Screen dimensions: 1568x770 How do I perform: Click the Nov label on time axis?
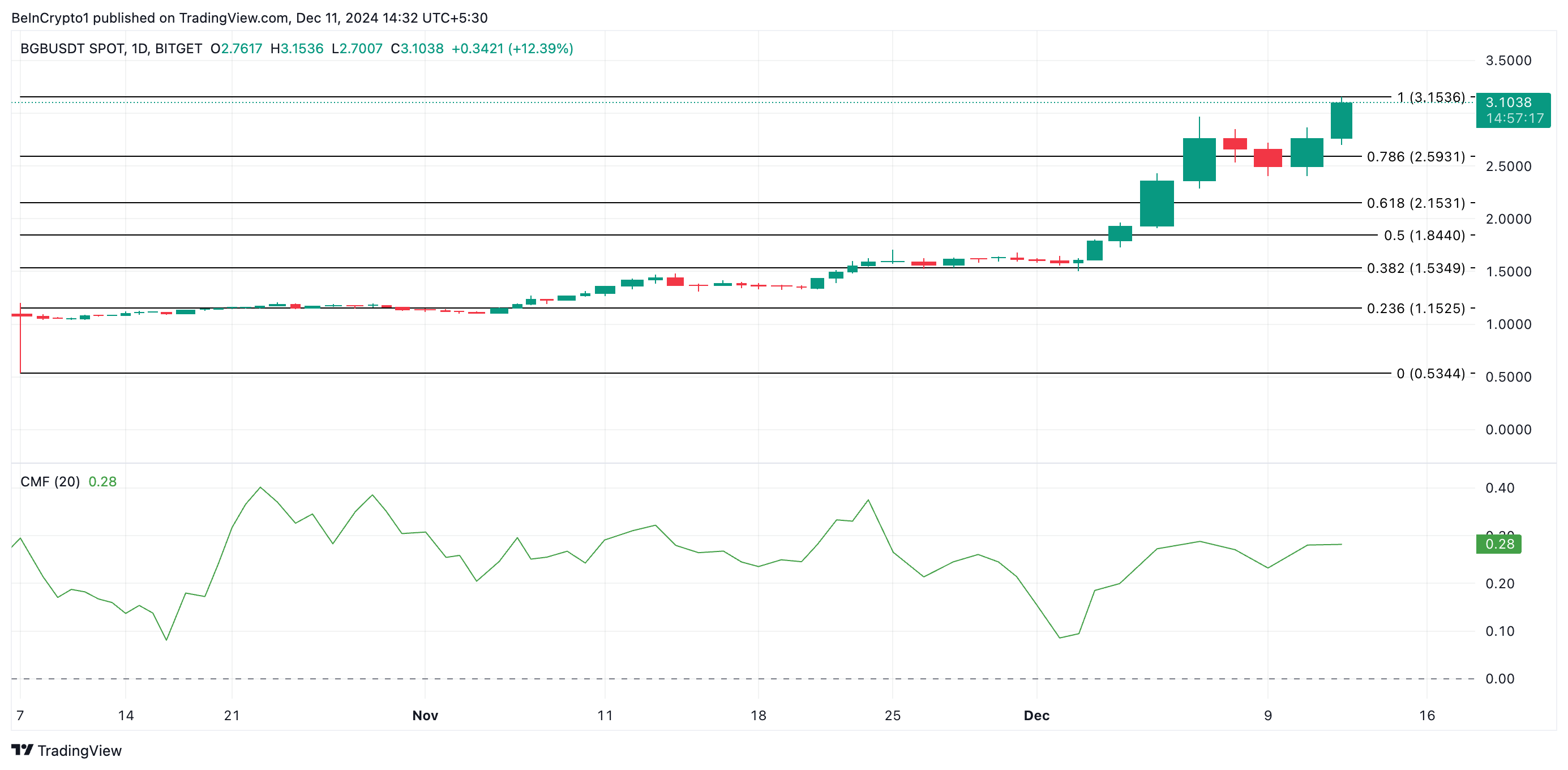coord(425,715)
